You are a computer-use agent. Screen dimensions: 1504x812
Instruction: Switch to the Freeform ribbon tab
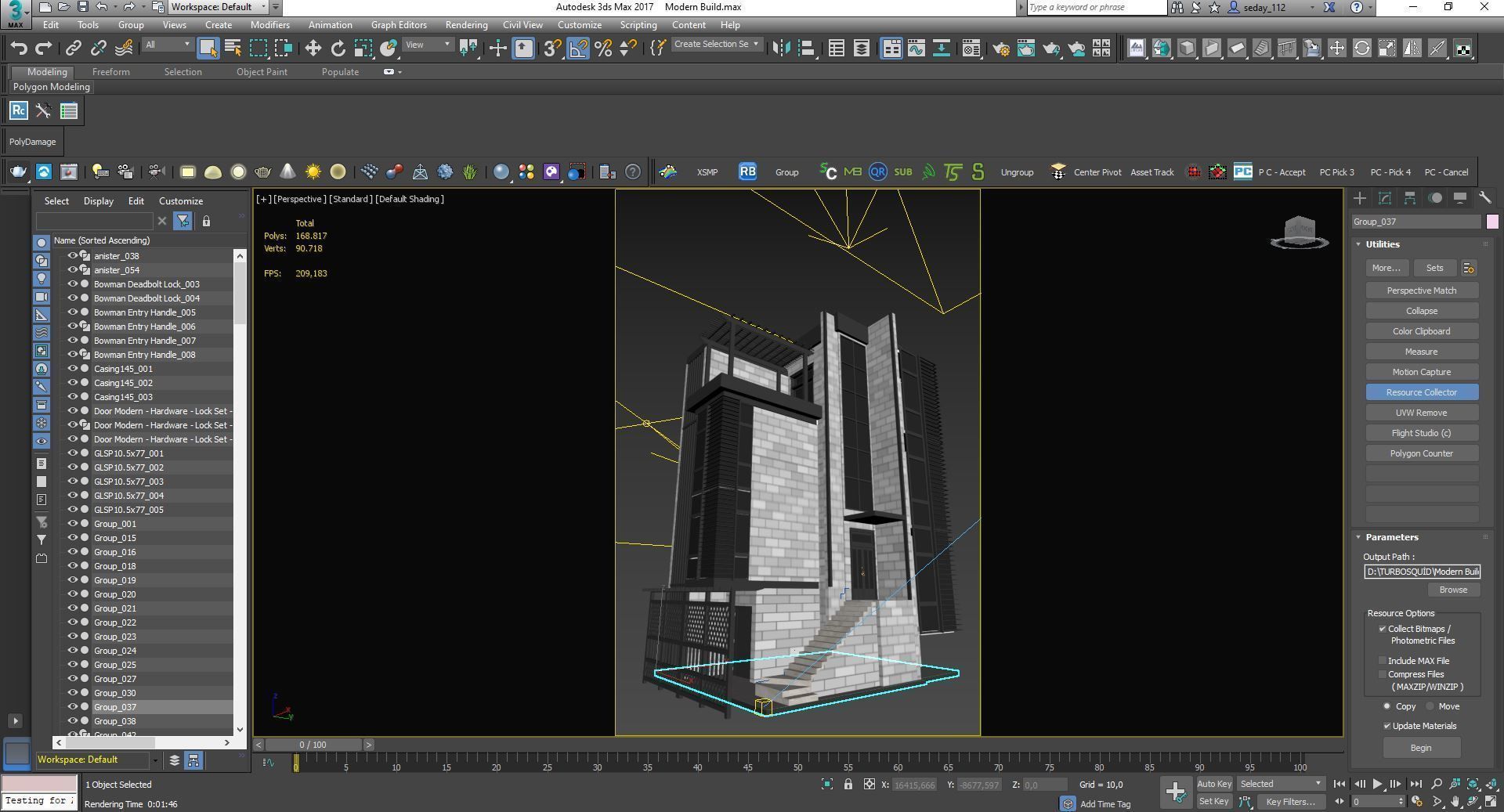[110, 71]
